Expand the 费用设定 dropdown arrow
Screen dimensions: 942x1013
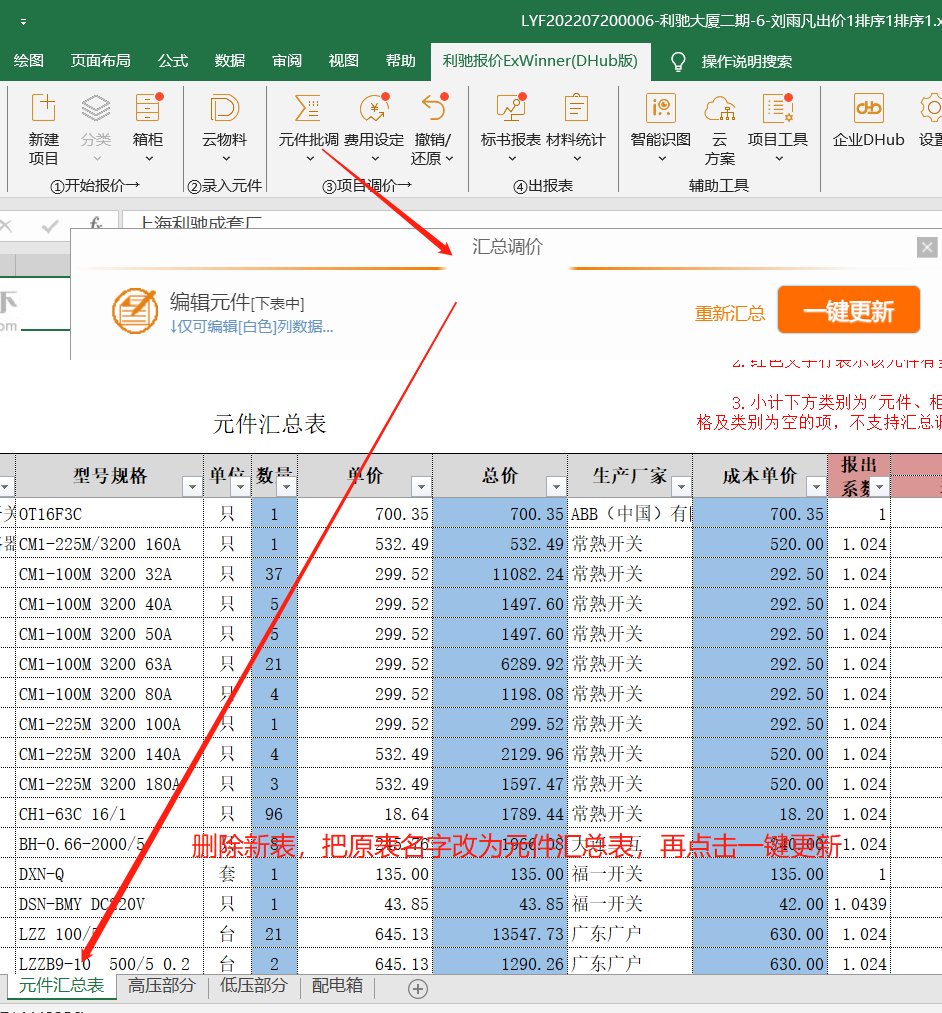coord(375,159)
